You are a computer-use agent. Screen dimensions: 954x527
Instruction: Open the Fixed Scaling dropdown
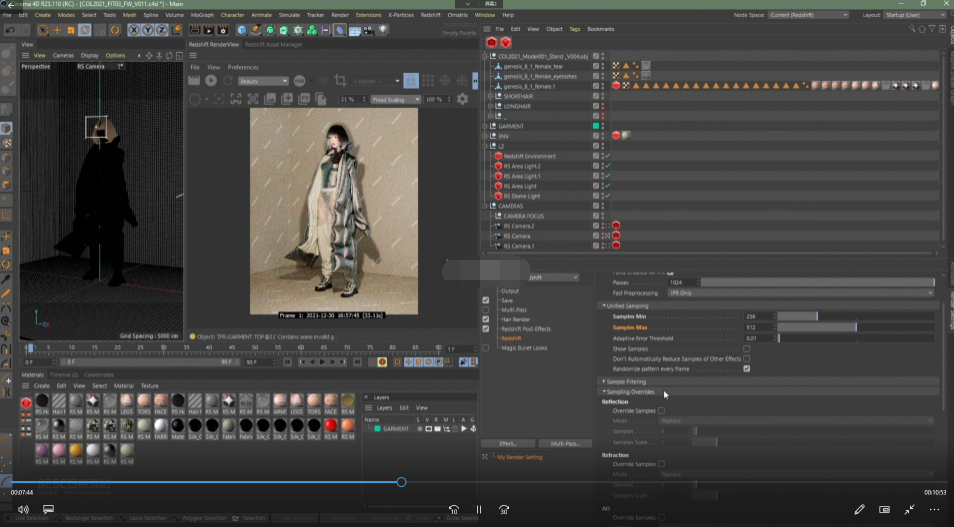395,99
